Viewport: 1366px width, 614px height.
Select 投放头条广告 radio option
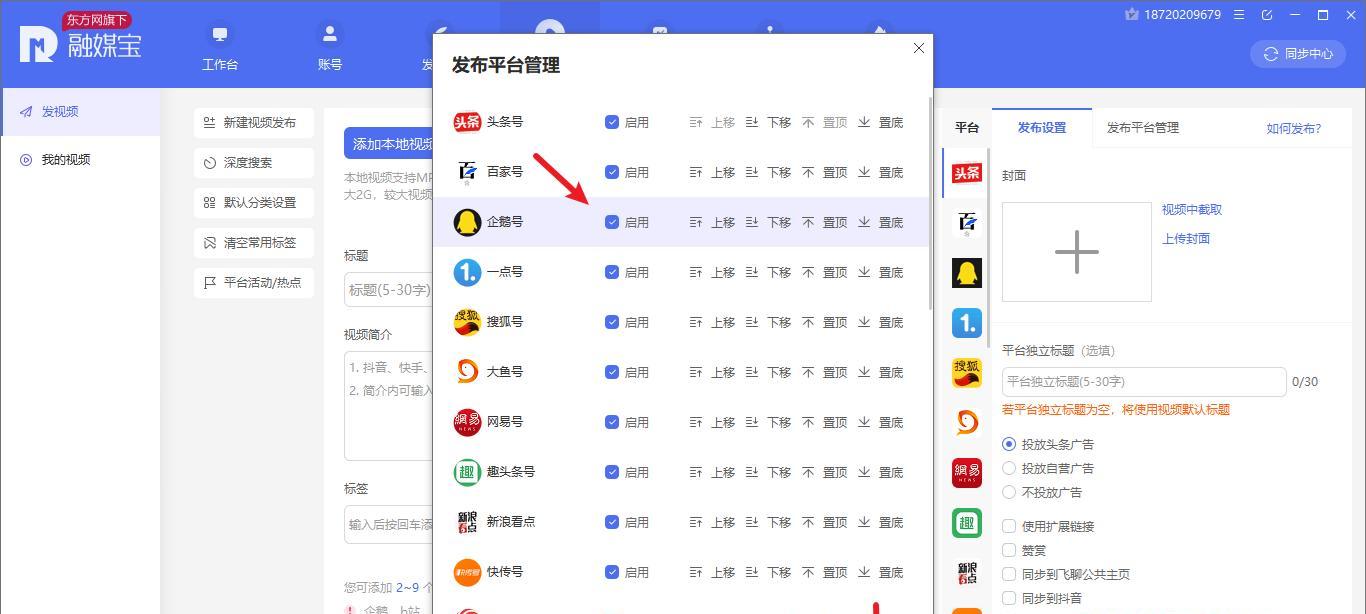point(1009,444)
